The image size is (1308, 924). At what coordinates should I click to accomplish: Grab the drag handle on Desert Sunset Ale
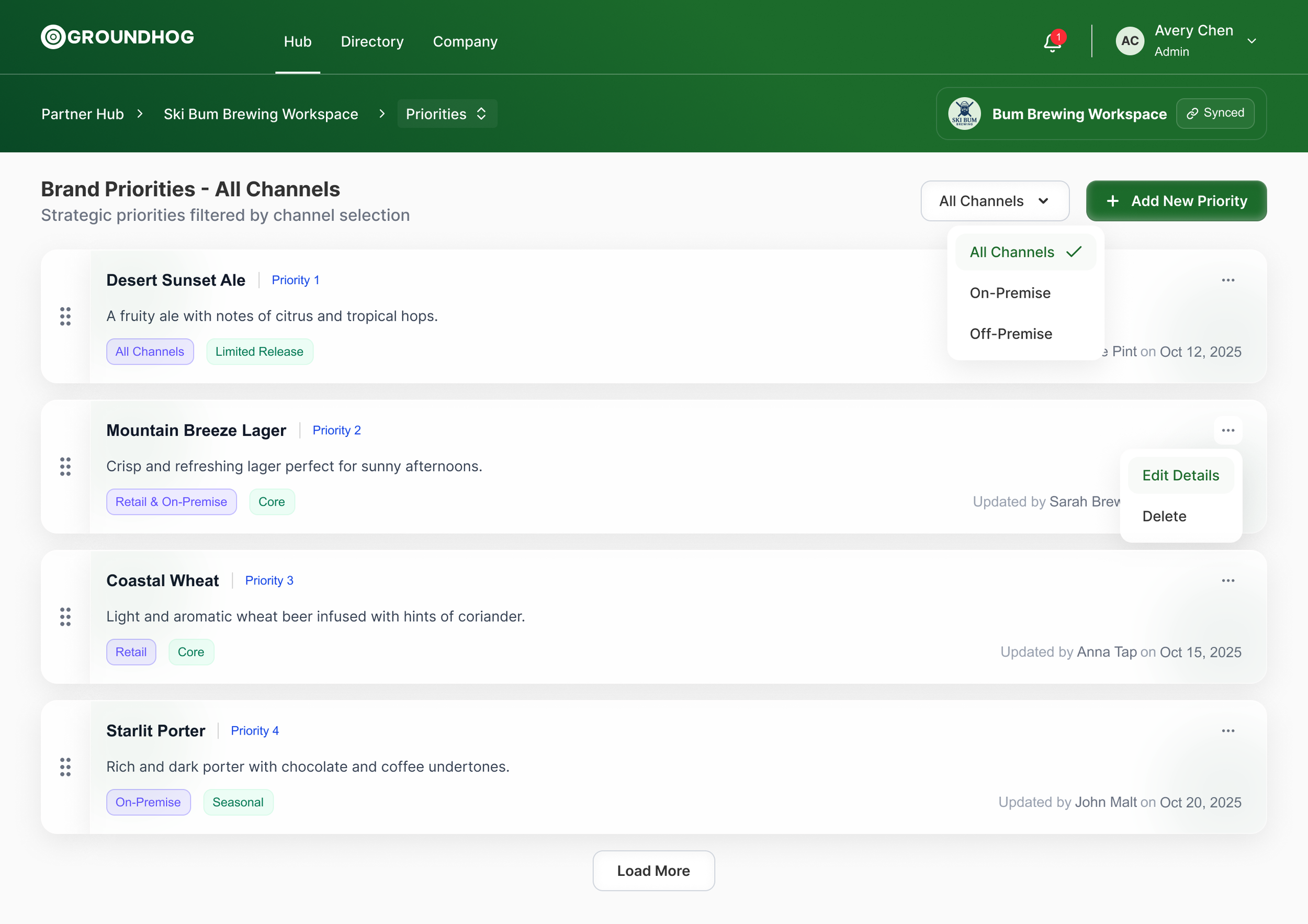[65, 316]
